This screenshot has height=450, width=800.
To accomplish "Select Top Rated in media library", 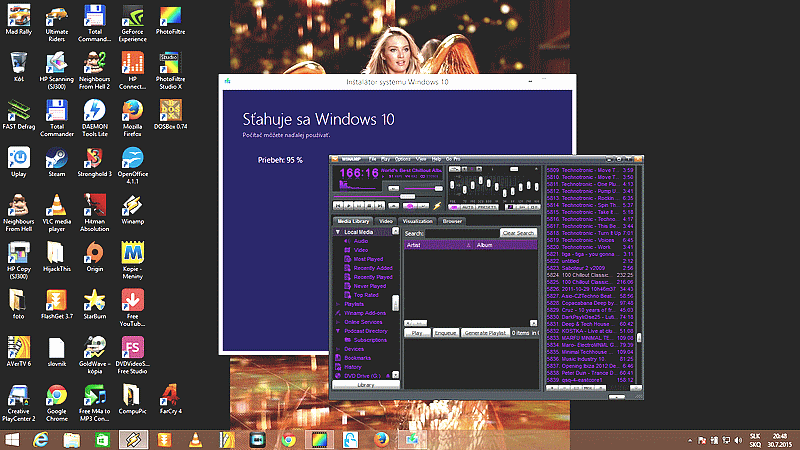I will click(366, 295).
